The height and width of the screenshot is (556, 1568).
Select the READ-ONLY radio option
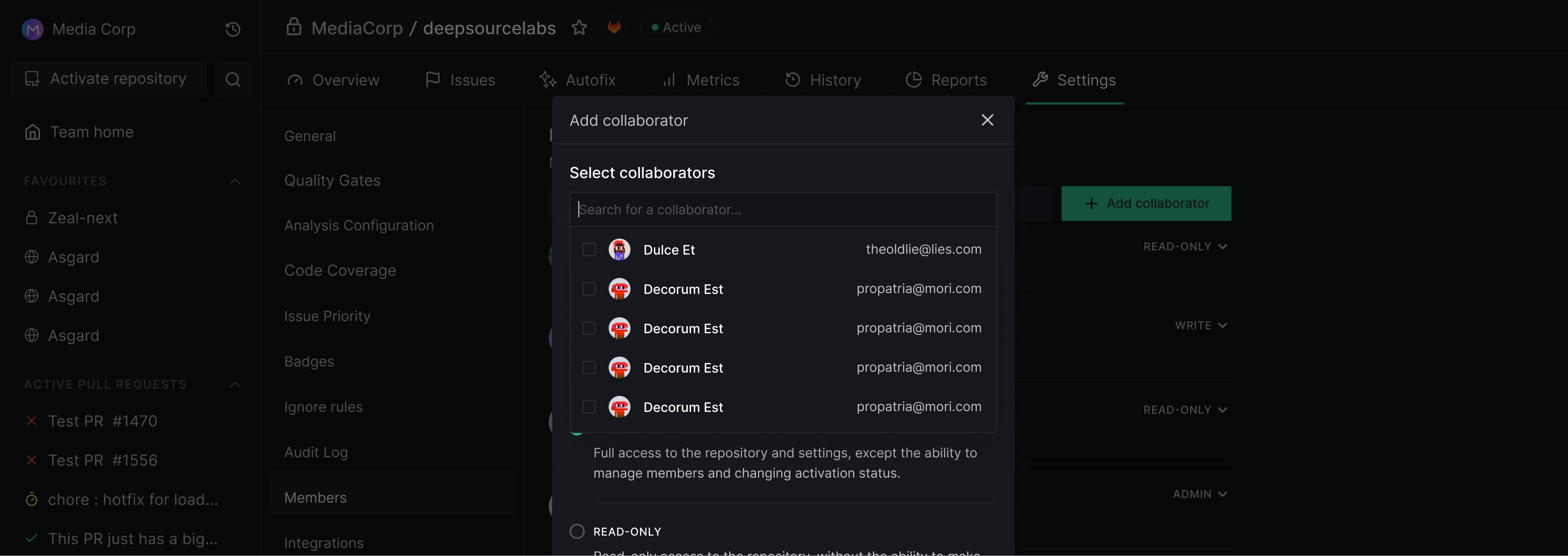pos(577,531)
